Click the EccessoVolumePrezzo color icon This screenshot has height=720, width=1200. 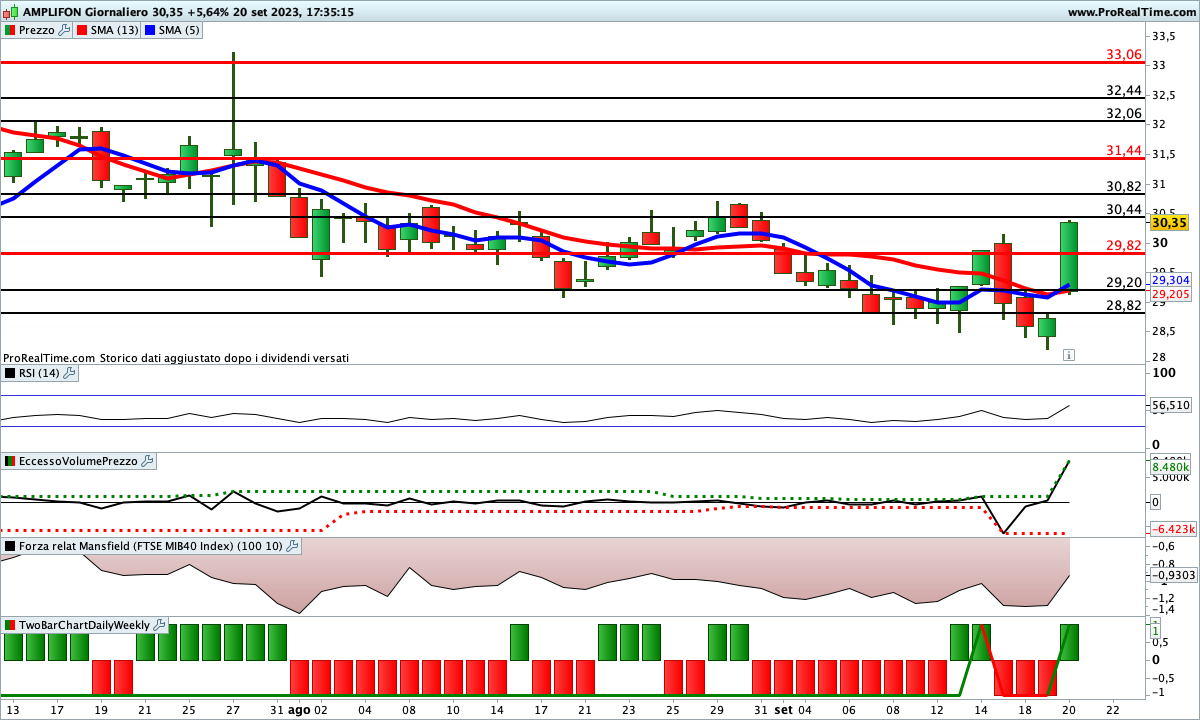pos(10,461)
